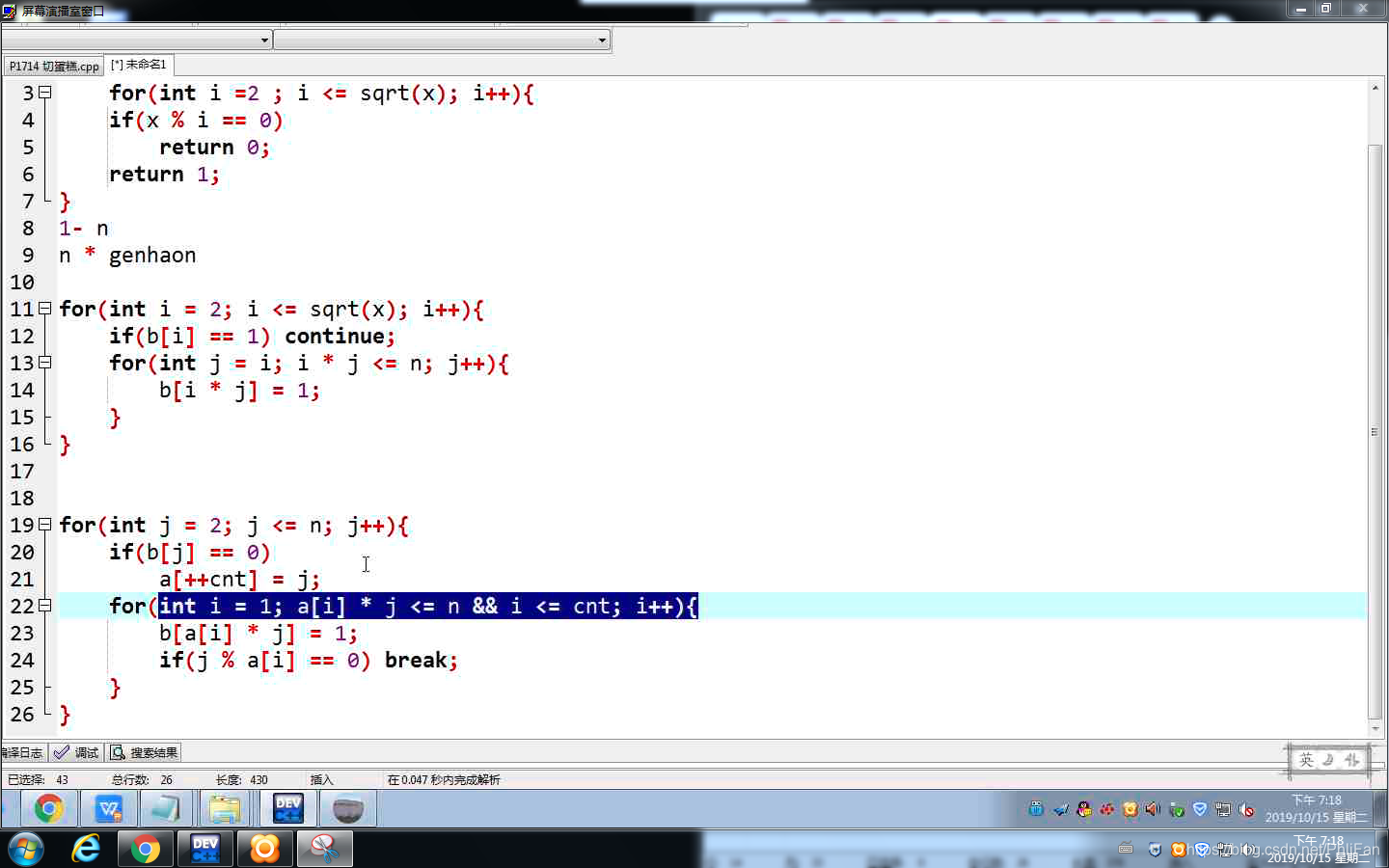
Task: Switch IME language via 英 button
Action: click(x=1306, y=760)
